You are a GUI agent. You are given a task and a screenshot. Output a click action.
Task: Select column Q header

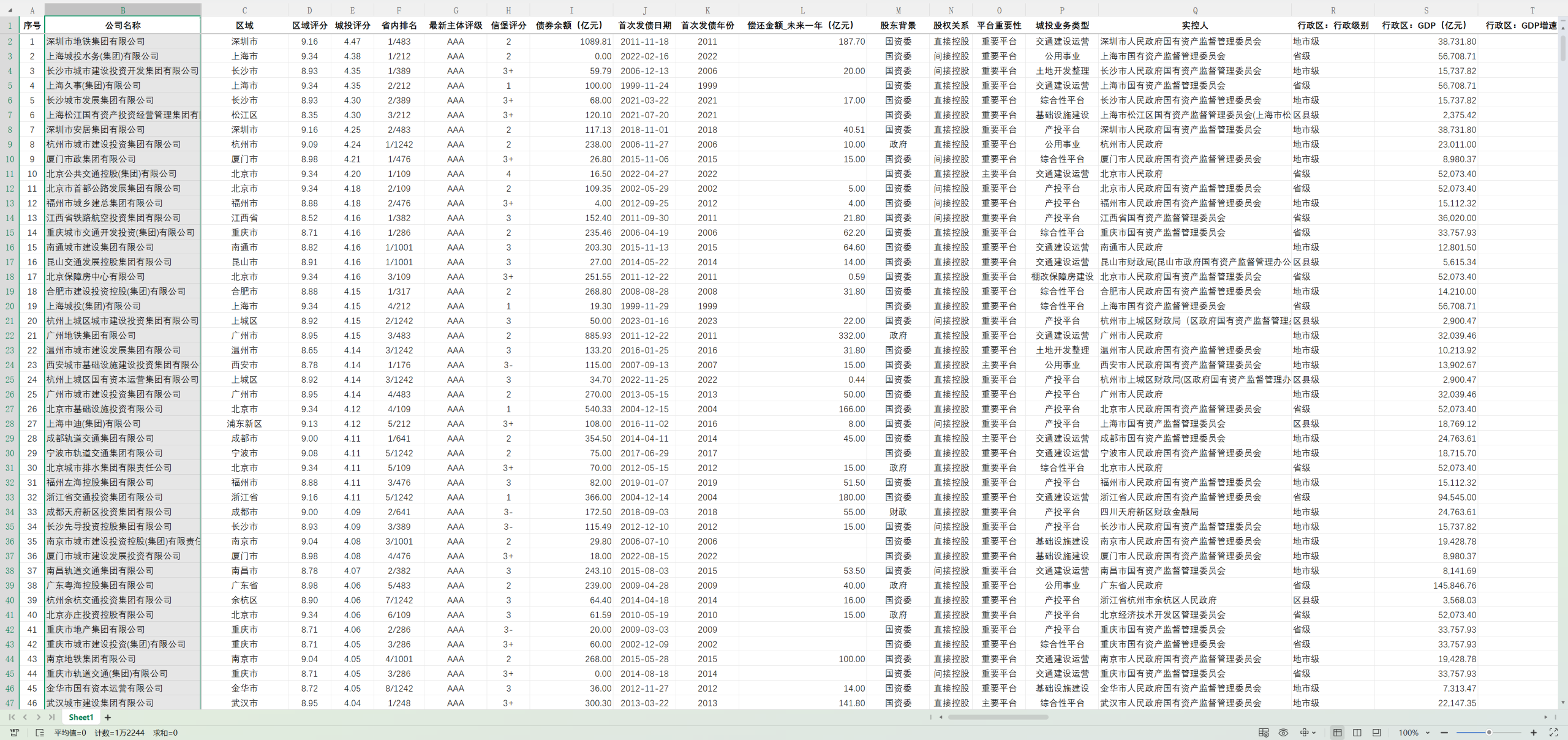coord(1194,10)
